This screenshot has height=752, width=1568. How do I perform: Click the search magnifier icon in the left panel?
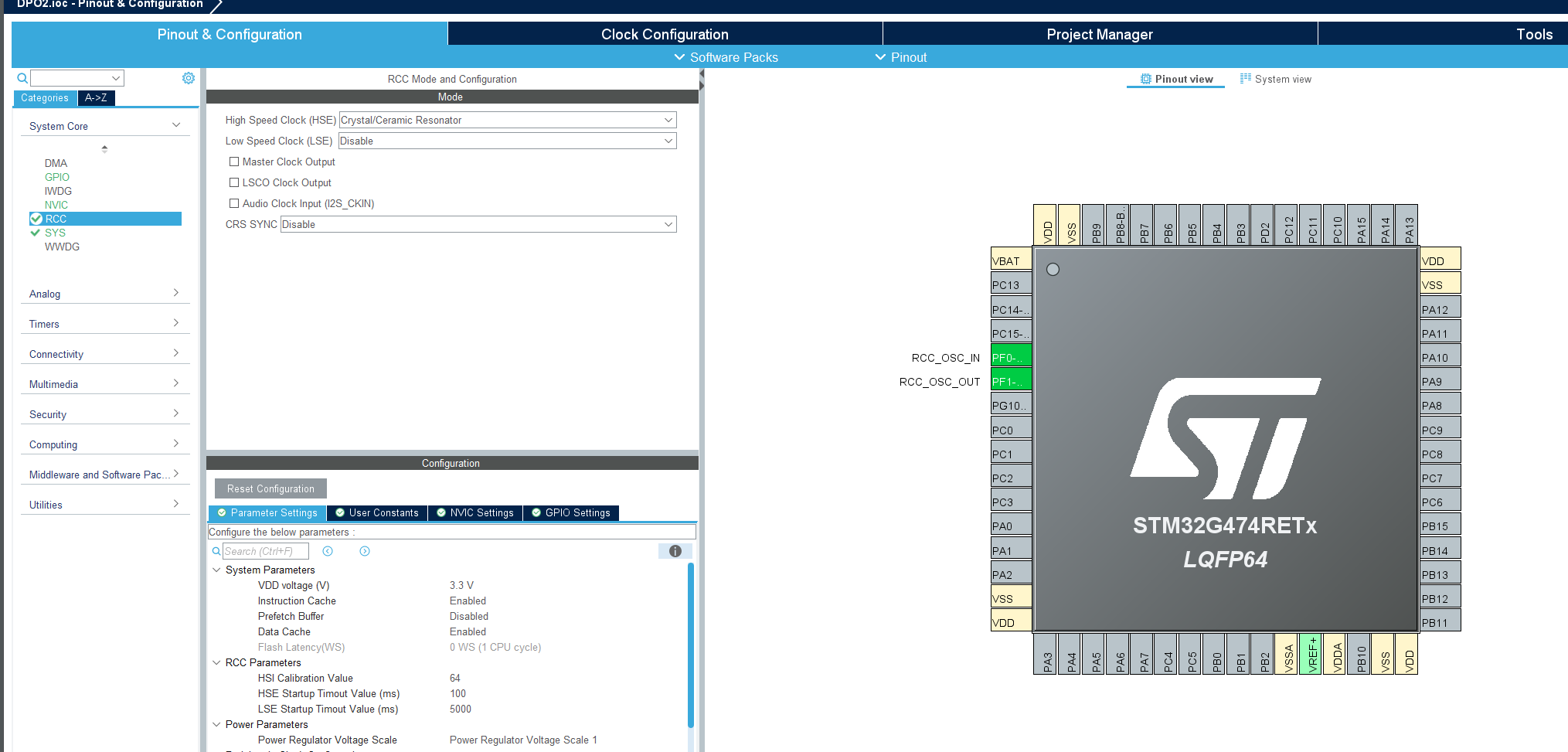pos(22,78)
